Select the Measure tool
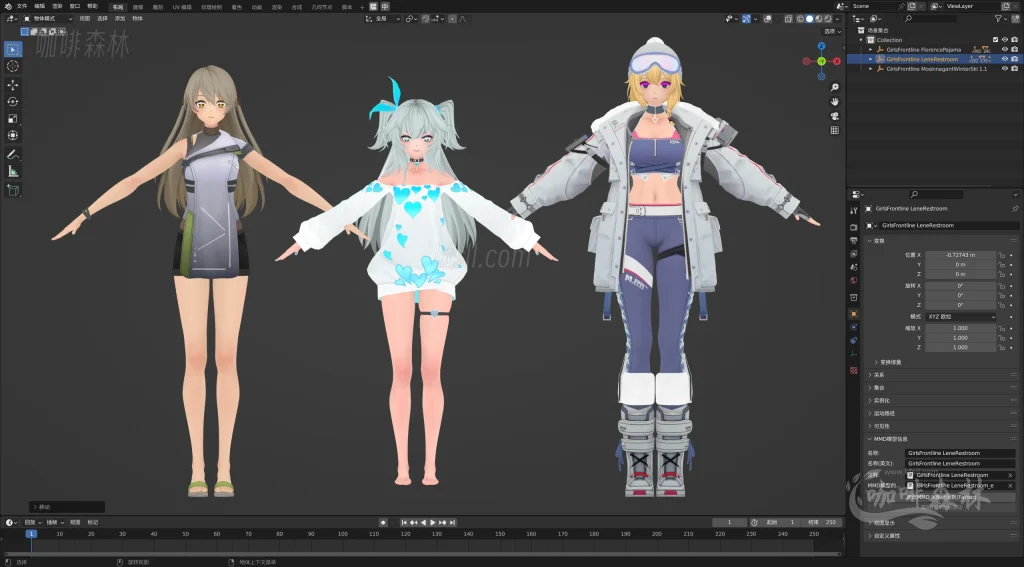Viewport: 1024px width, 567px height. pos(12,171)
